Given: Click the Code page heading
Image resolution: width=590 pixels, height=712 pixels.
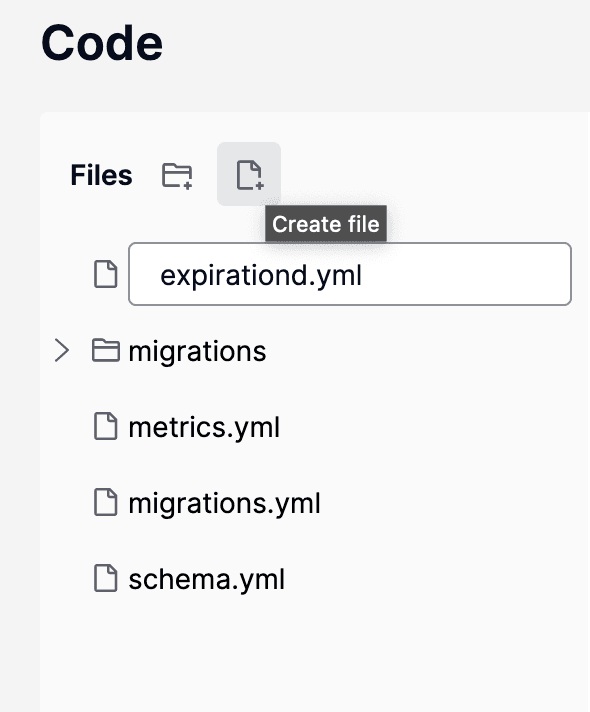Looking at the screenshot, I should pos(102,43).
